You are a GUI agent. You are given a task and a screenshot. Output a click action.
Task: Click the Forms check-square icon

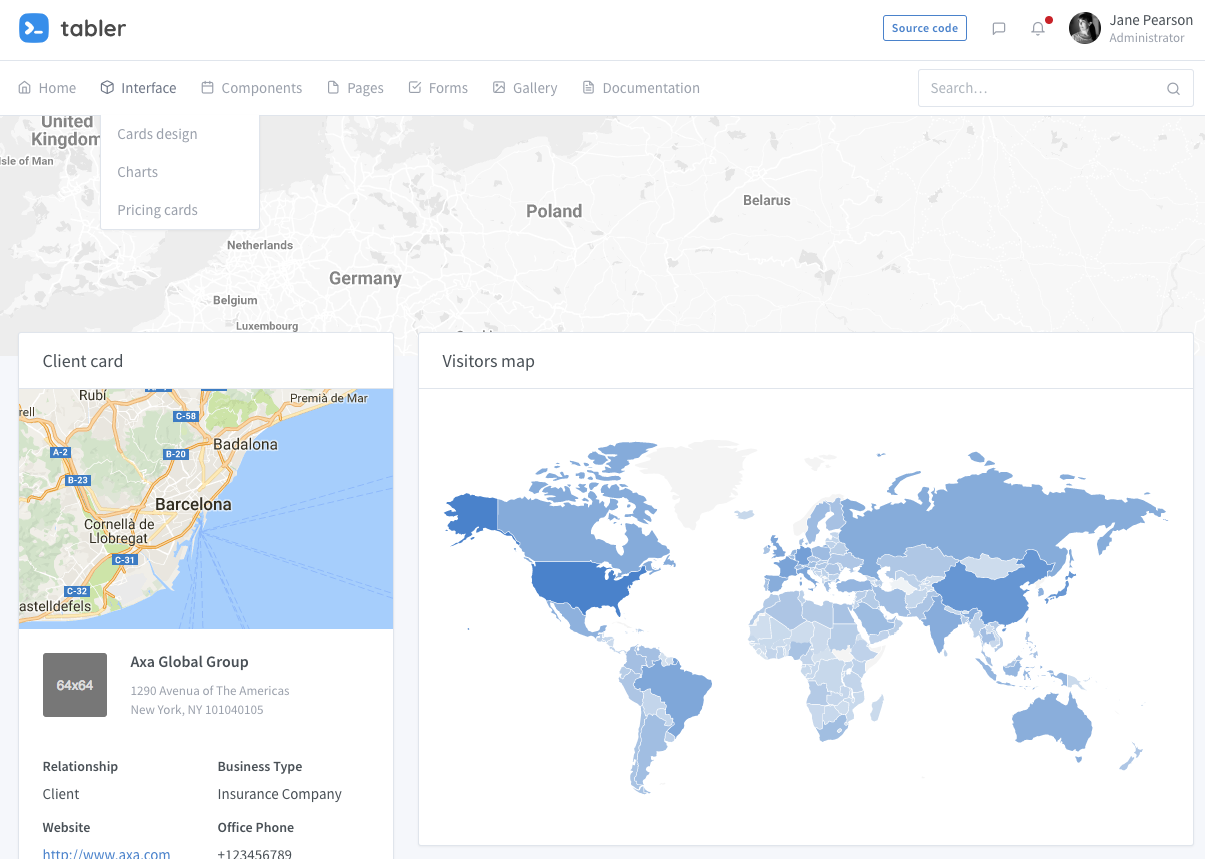click(x=415, y=87)
